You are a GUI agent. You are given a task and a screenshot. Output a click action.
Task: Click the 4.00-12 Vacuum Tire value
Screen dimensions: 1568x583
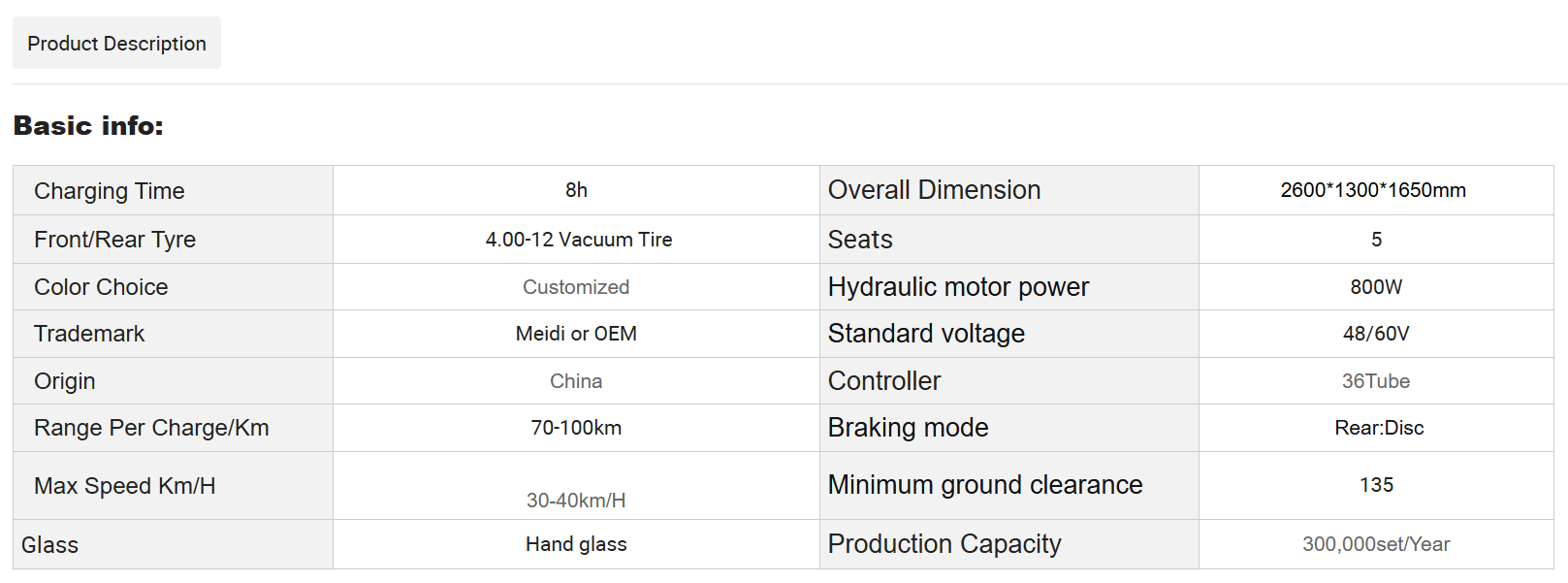[578, 240]
